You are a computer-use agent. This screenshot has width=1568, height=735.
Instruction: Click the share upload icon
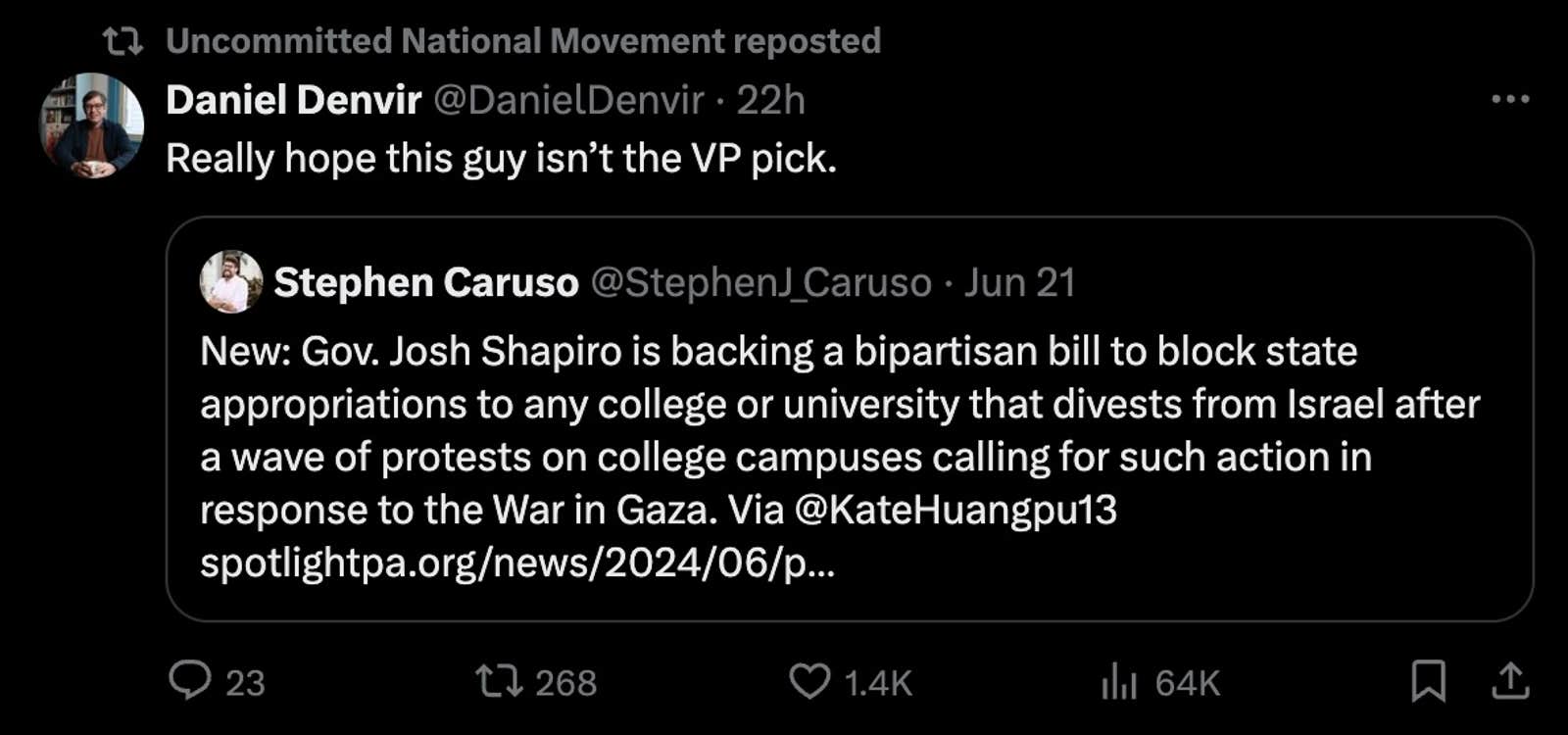1510,681
